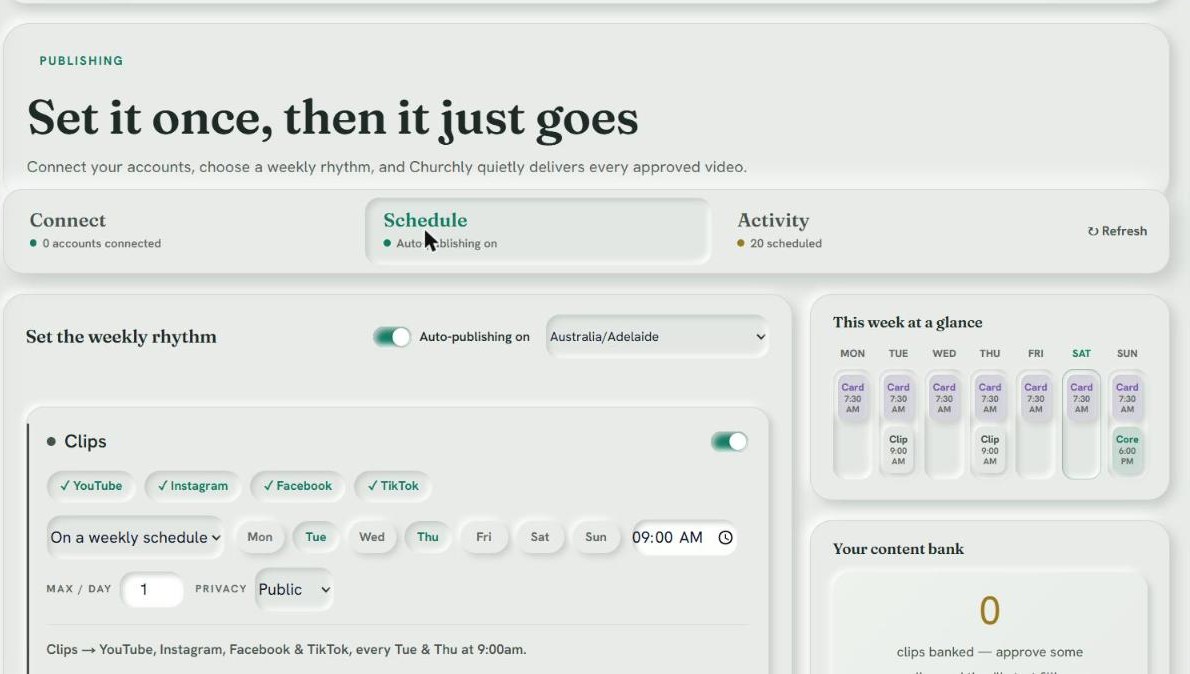Deselect the Tue day chip
The height and width of the screenshot is (674, 1190).
pyautogui.click(x=316, y=537)
